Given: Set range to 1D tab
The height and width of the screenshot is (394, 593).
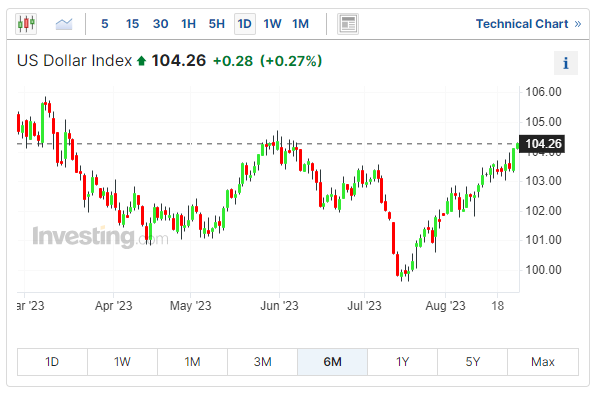Looking at the screenshot, I should coord(52,362).
